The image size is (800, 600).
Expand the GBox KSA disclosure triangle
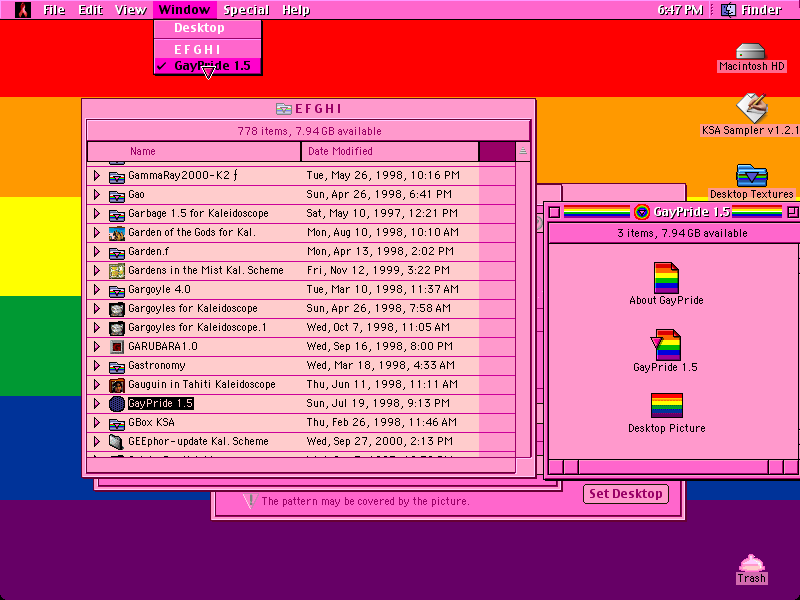(x=96, y=422)
